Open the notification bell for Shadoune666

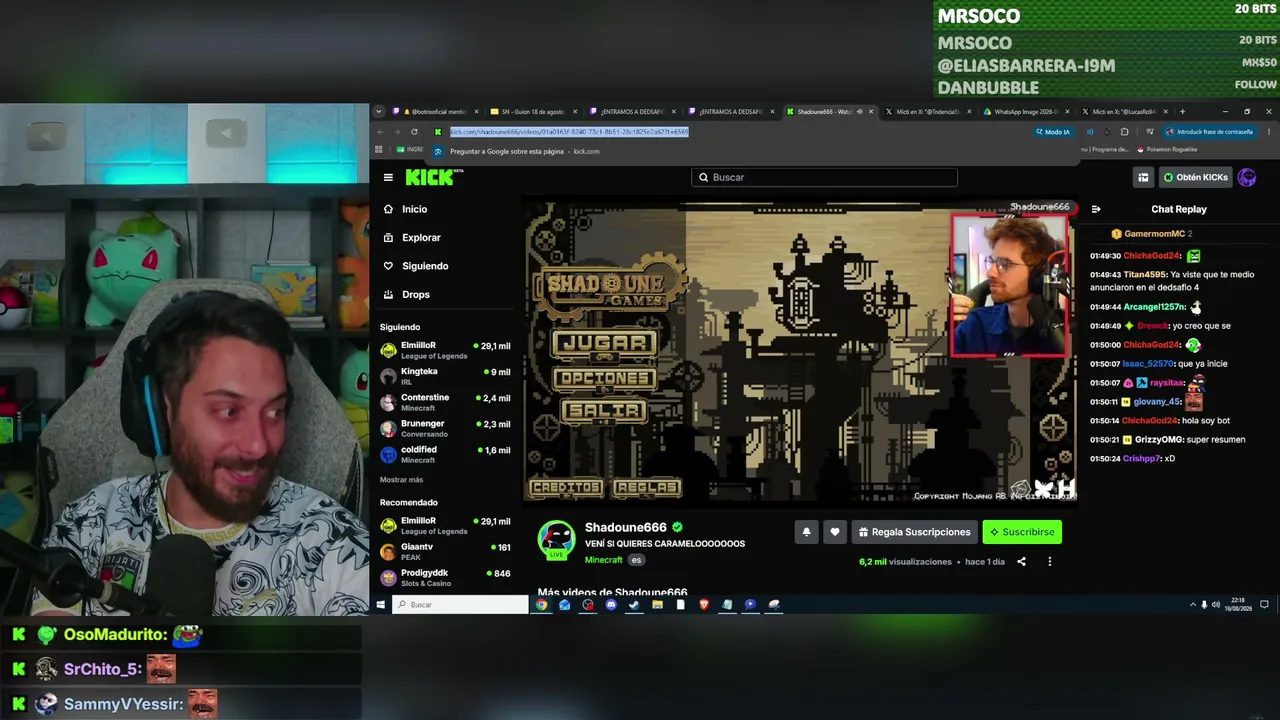[x=806, y=532]
